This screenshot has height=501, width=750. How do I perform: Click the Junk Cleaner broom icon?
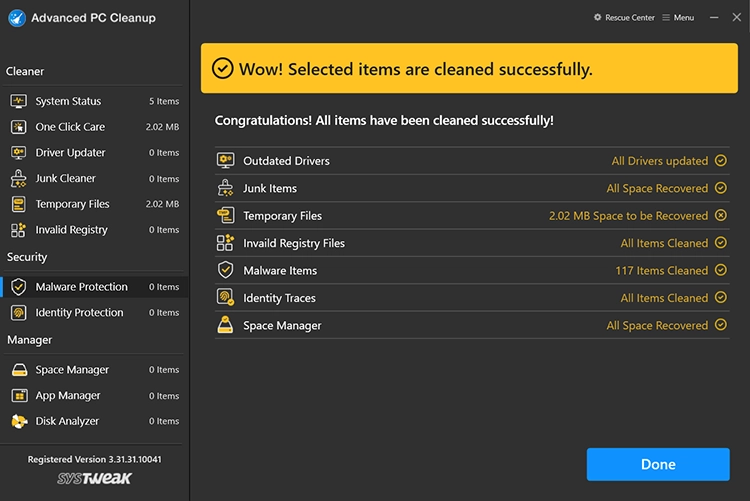pos(18,179)
